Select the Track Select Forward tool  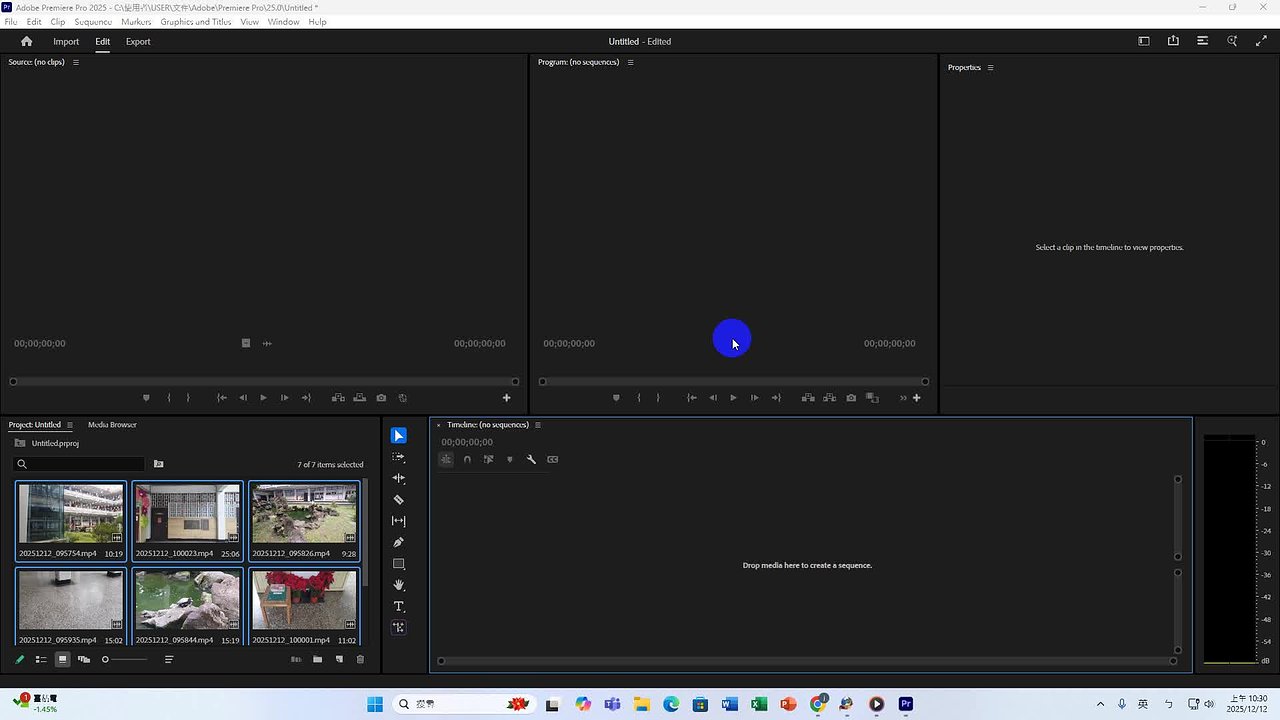[x=399, y=457]
